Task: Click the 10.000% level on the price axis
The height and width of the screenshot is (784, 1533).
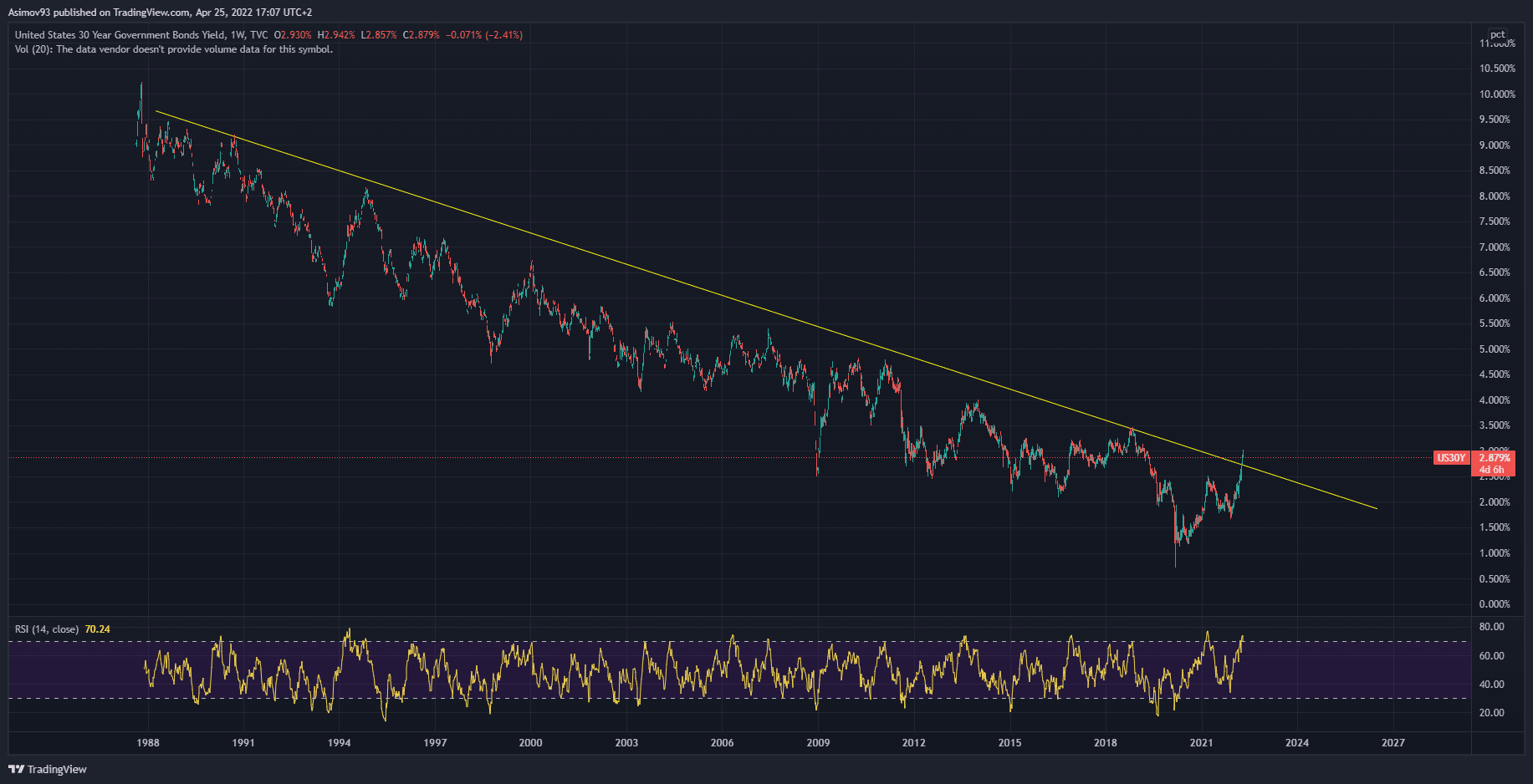Action: tap(1496, 94)
